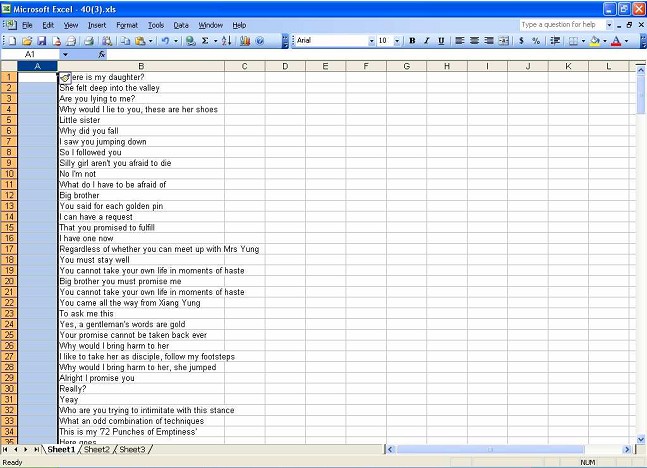Open the Data menu
Image resolution: width=647 pixels, height=468 pixels.
181,25
